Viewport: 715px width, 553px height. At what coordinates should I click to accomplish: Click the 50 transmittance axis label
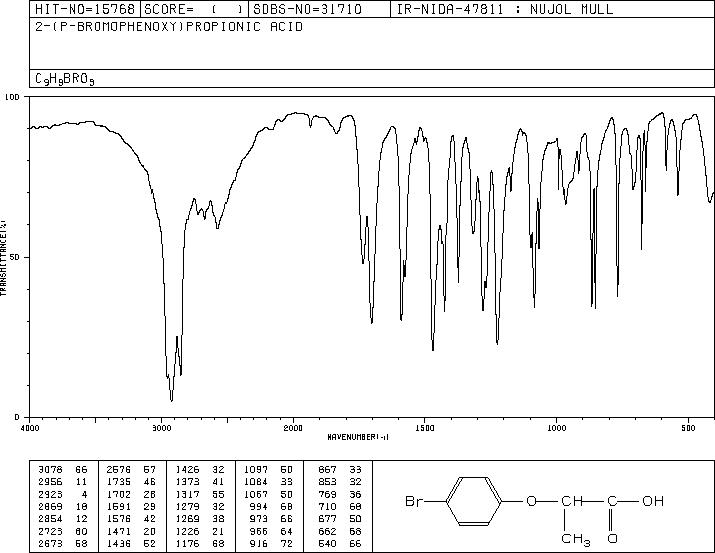[16, 257]
